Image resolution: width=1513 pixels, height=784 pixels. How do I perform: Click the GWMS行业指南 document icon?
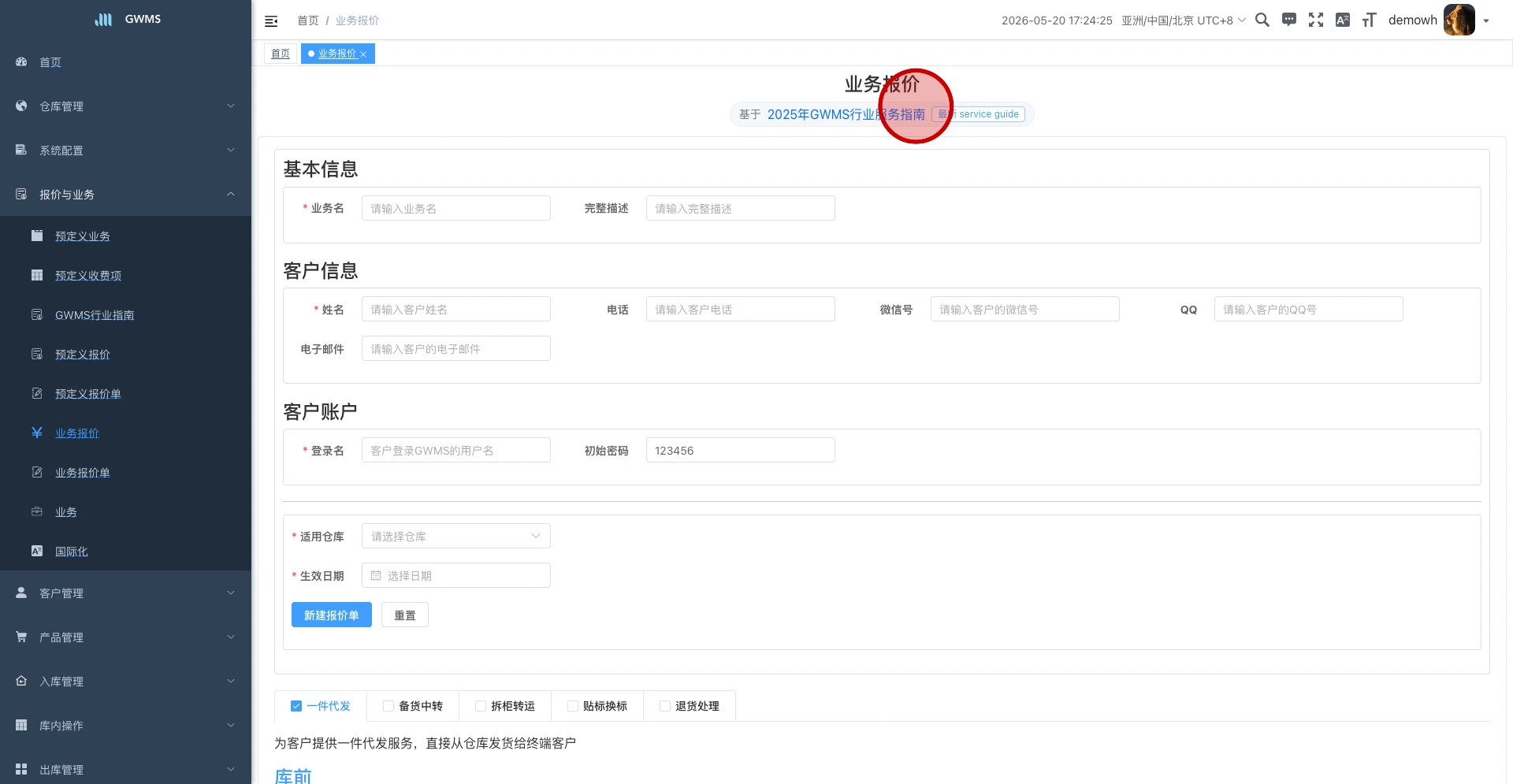coord(37,314)
